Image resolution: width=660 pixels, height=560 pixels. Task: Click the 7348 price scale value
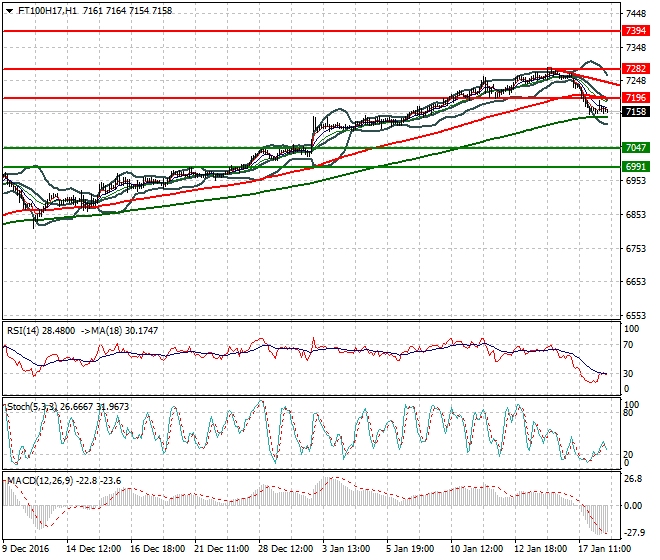(636, 48)
